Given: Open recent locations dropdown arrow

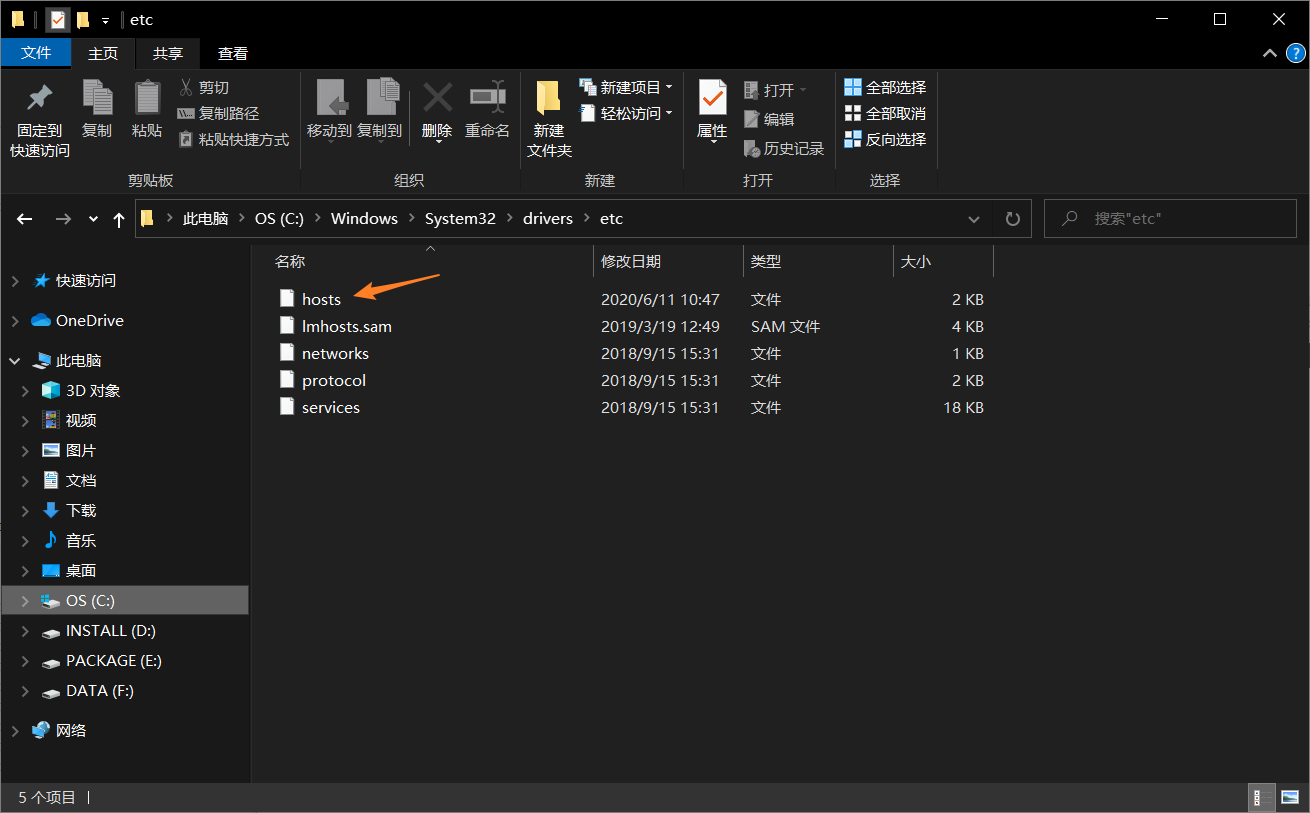Looking at the screenshot, I should [93, 219].
